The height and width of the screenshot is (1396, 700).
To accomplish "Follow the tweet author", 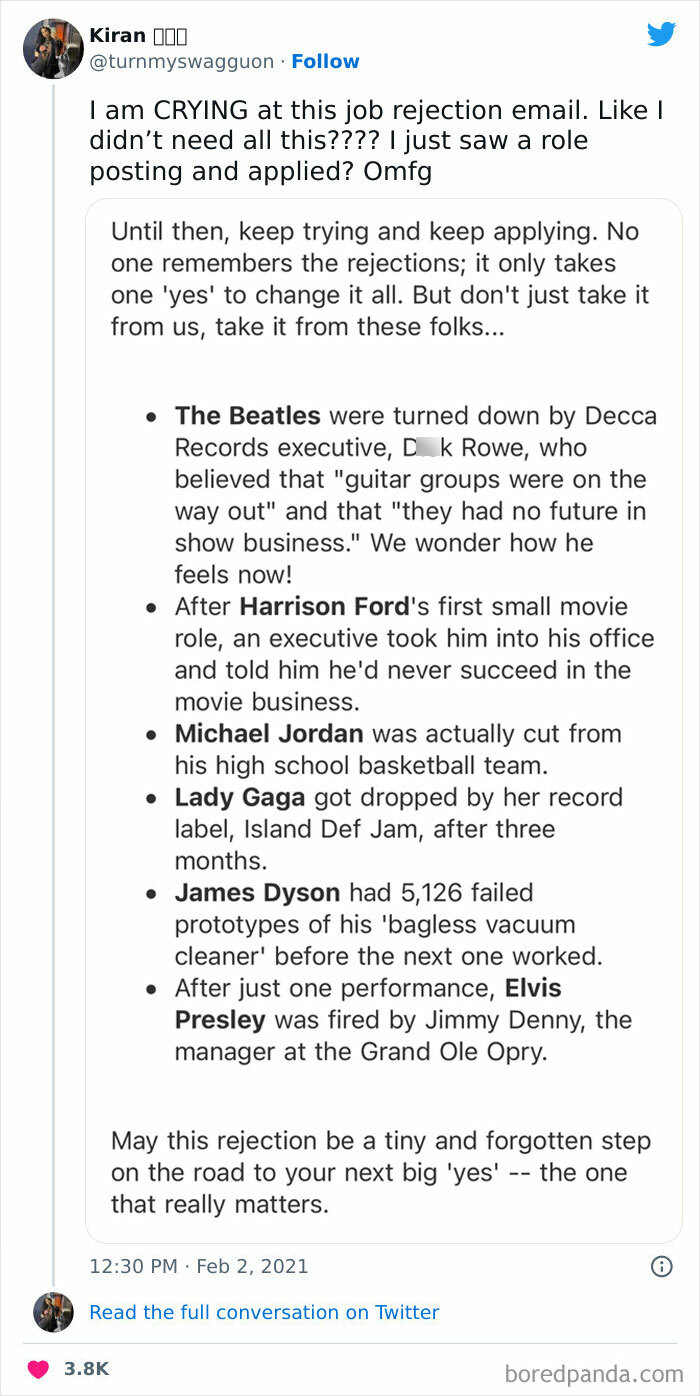I will point(325,62).
